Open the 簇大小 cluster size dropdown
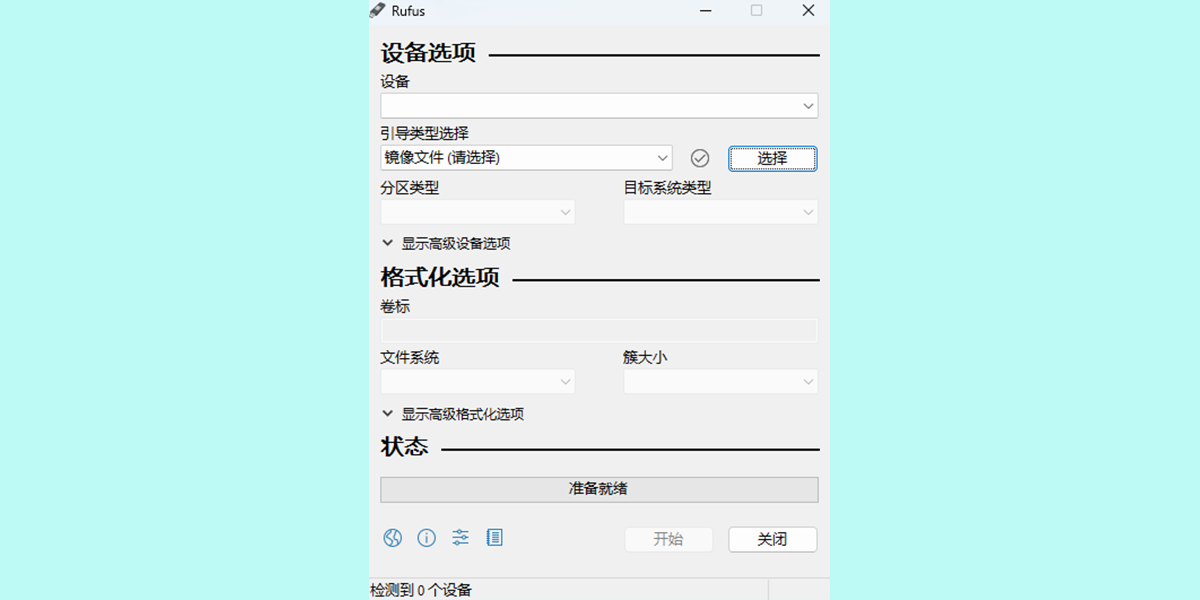The height and width of the screenshot is (600, 1200). click(x=721, y=382)
